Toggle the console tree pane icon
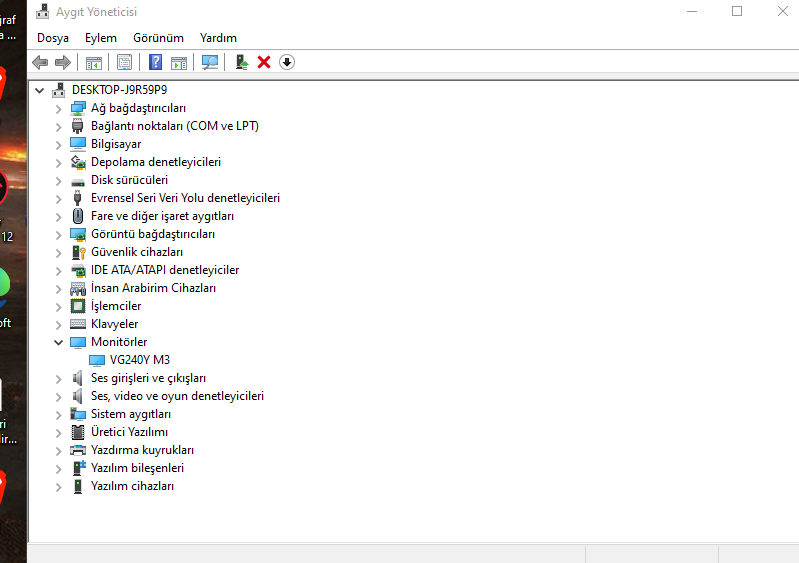799x563 pixels. click(94, 63)
